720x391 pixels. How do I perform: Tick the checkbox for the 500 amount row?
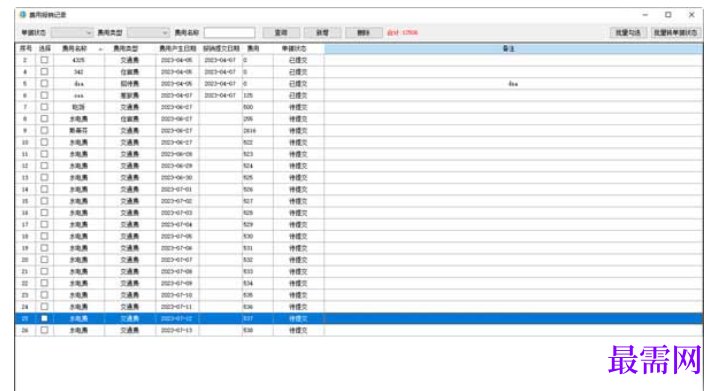click(x=44, y=107)
